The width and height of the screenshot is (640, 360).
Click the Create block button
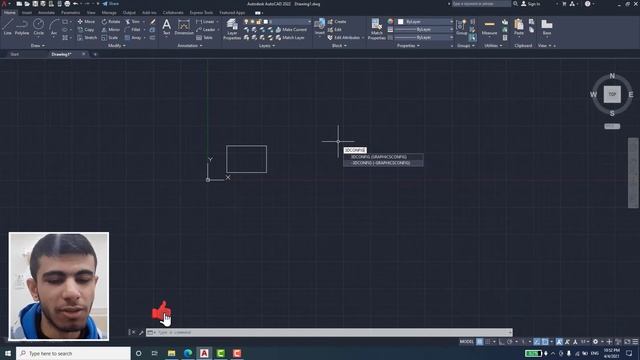(x=337, y=21)
